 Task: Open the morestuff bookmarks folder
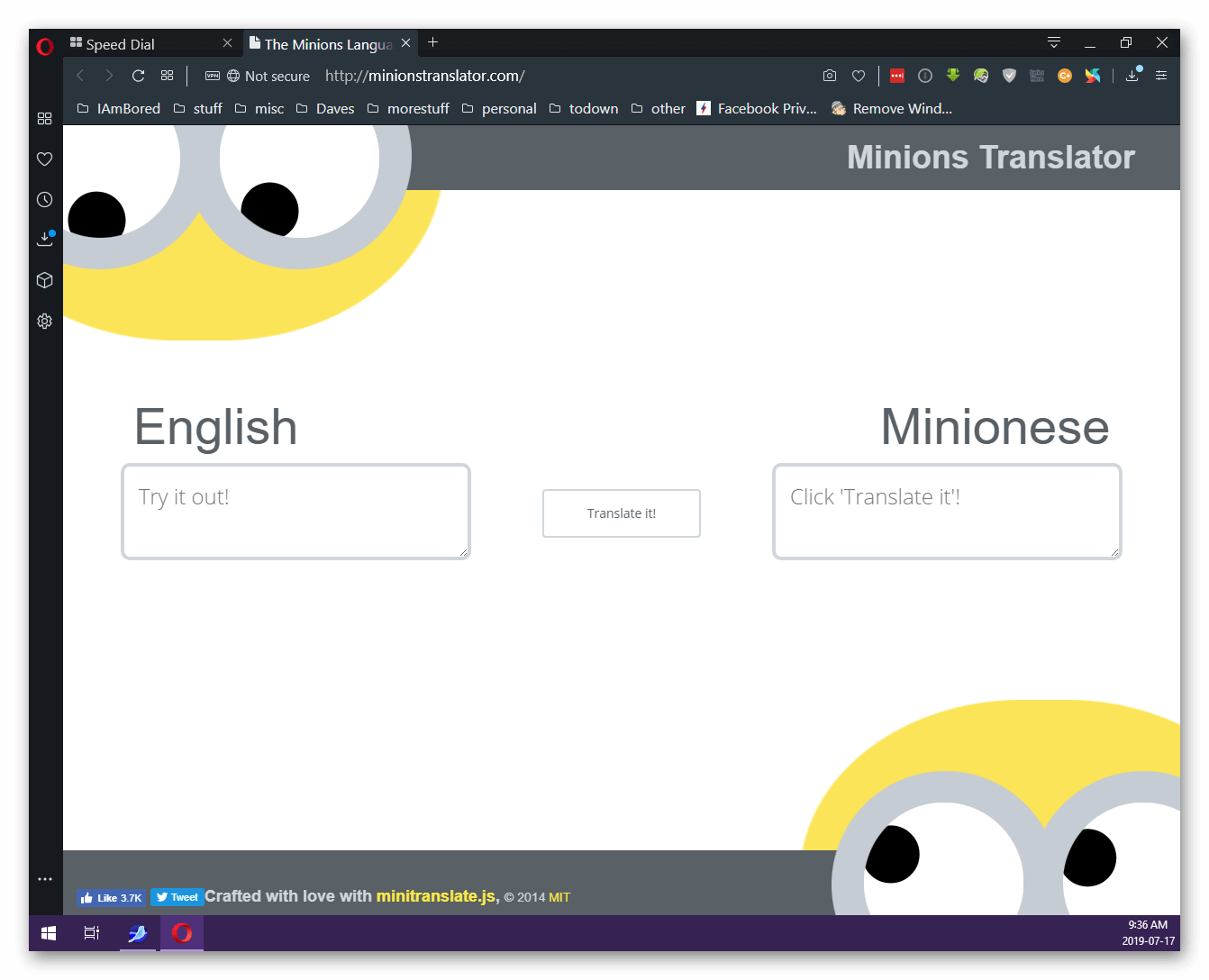point(408,109)
